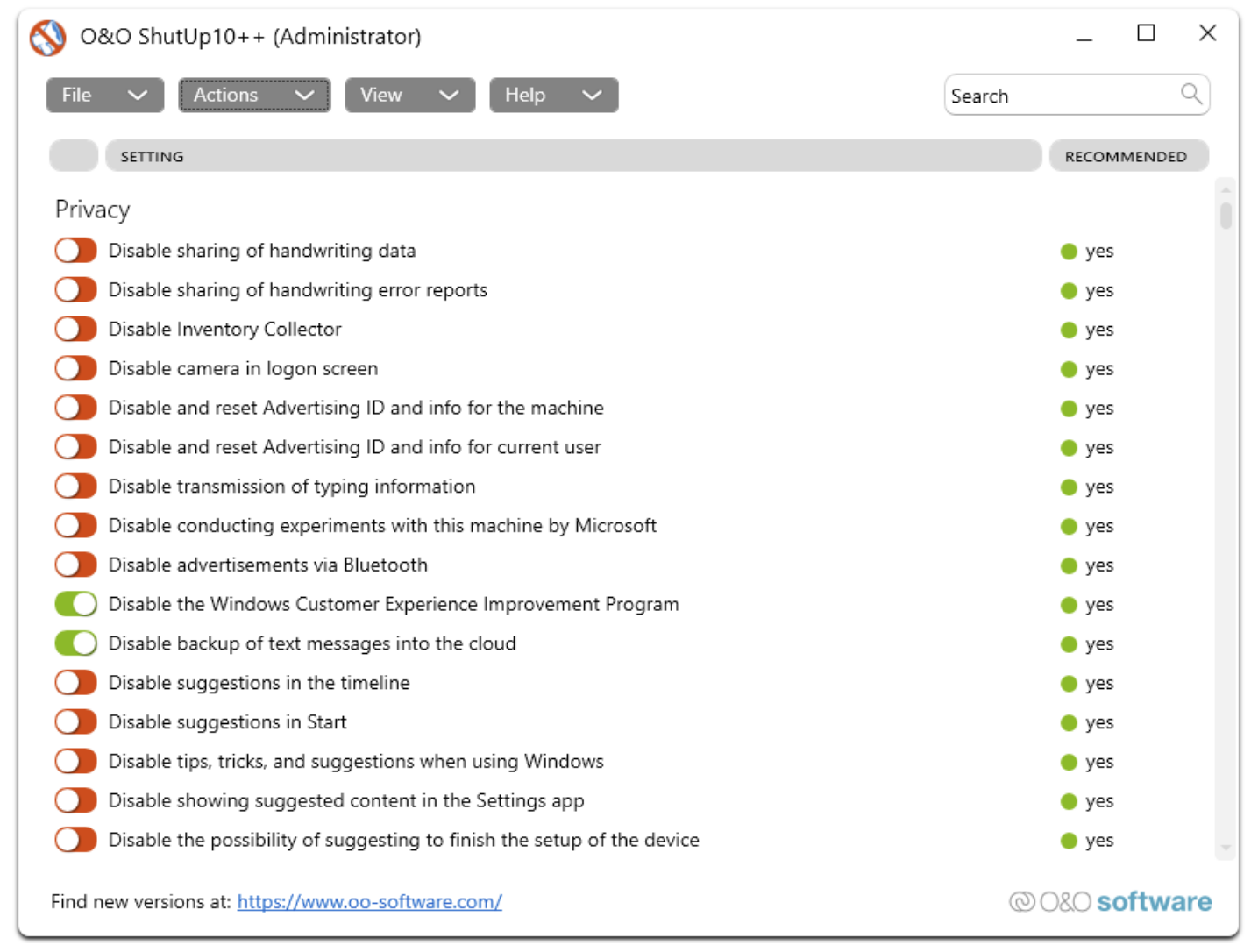Toggle Advertising ID switch for current user
The image size is (1258, 952).
click(x=75, y=447)
